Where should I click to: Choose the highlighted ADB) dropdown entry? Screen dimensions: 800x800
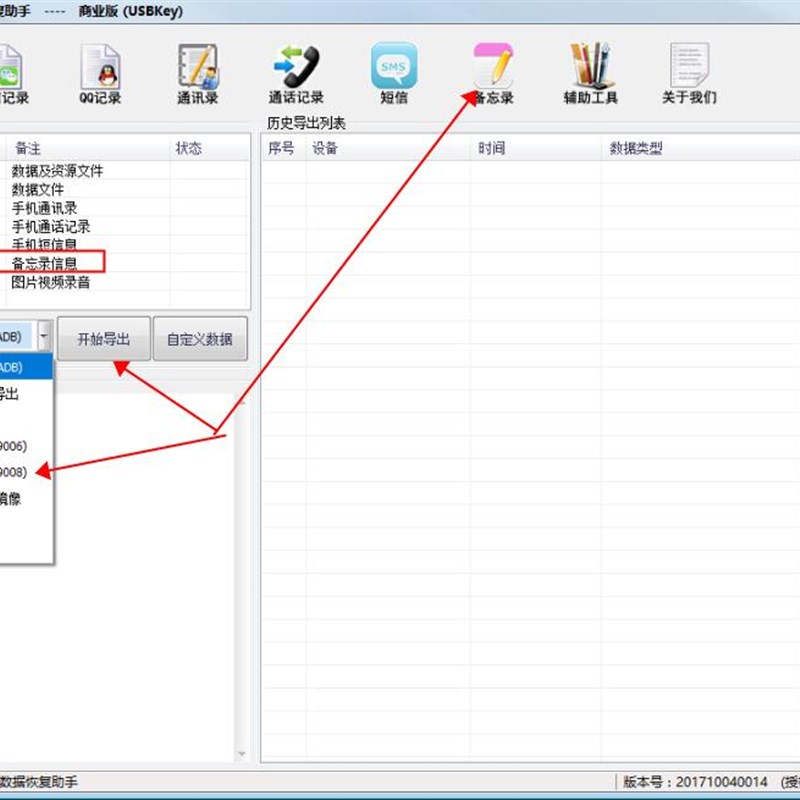point(26,367)
